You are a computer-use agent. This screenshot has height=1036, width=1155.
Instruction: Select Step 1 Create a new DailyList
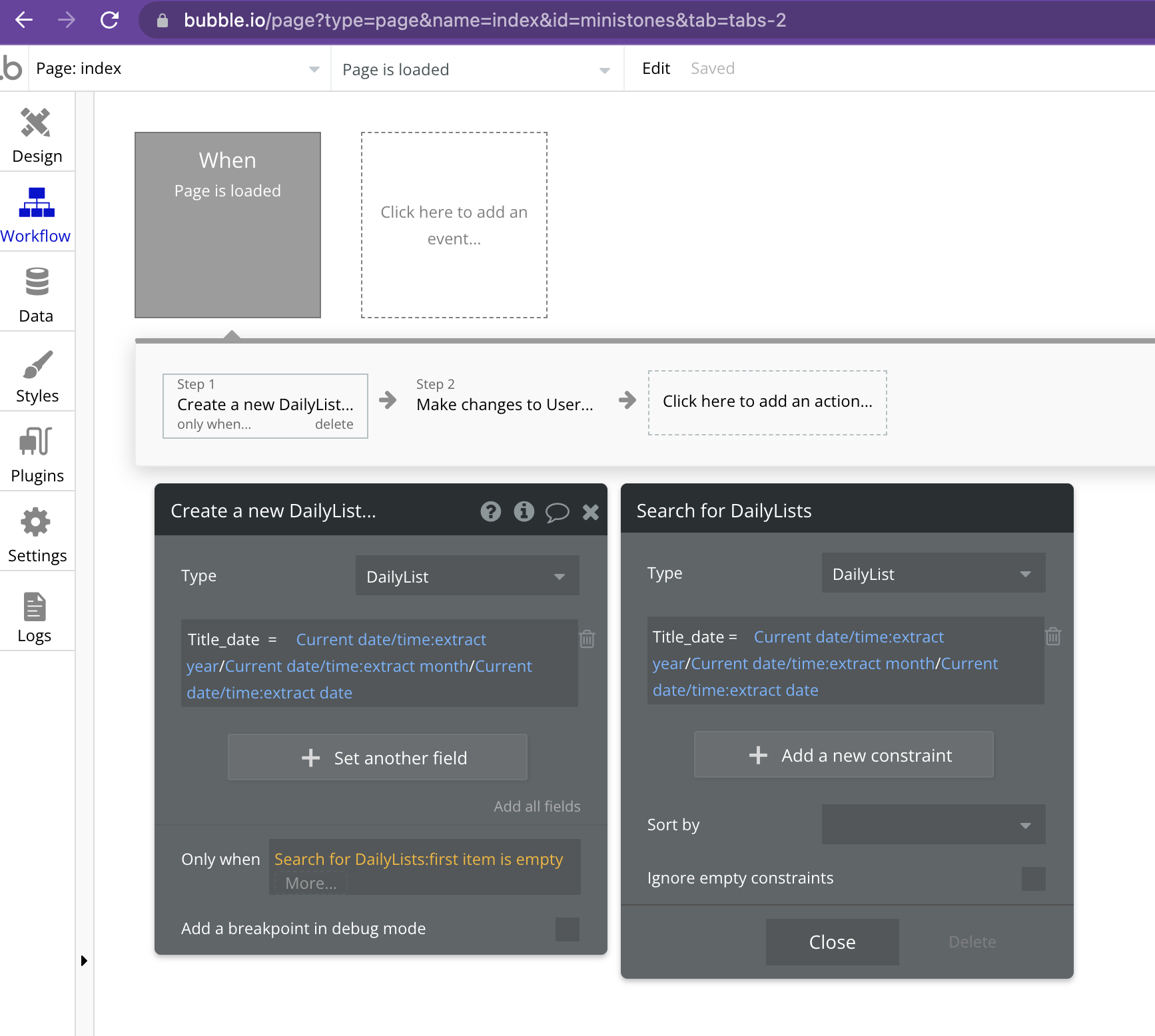click(x=265, y=405)
